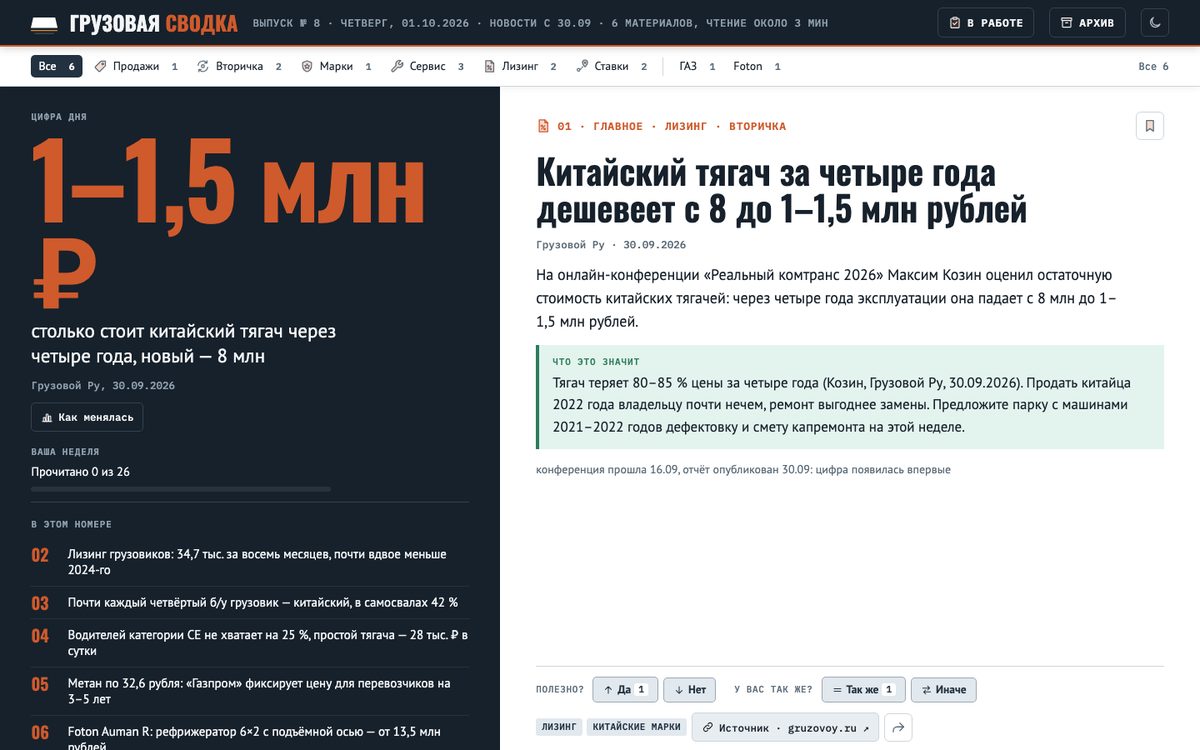Share the article via arrow icon
1200x750 pixels.
898,727
